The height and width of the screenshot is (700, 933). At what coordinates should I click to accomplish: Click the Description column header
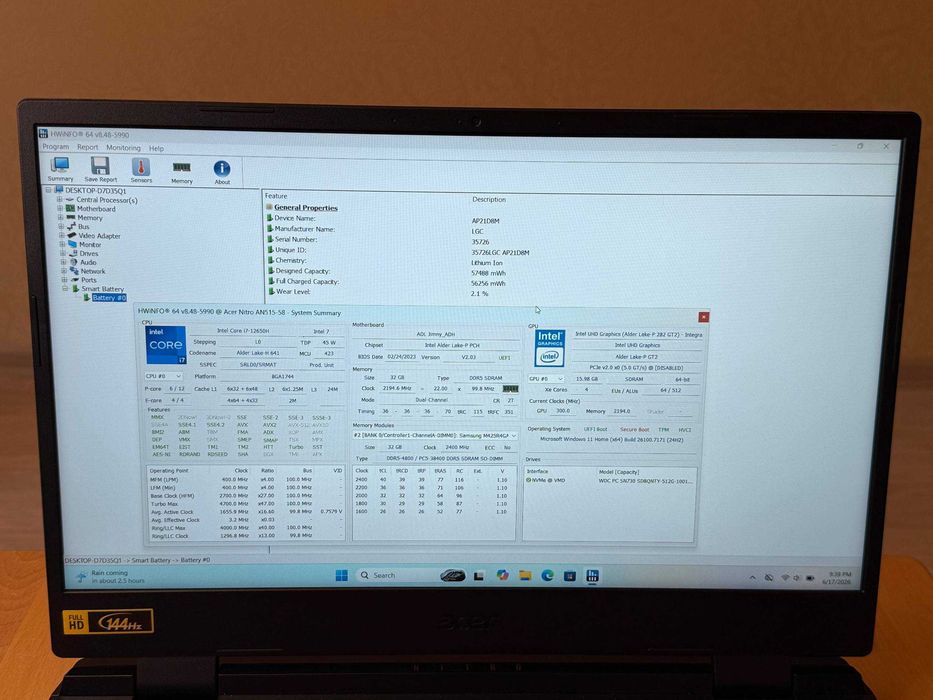(489, 199)
